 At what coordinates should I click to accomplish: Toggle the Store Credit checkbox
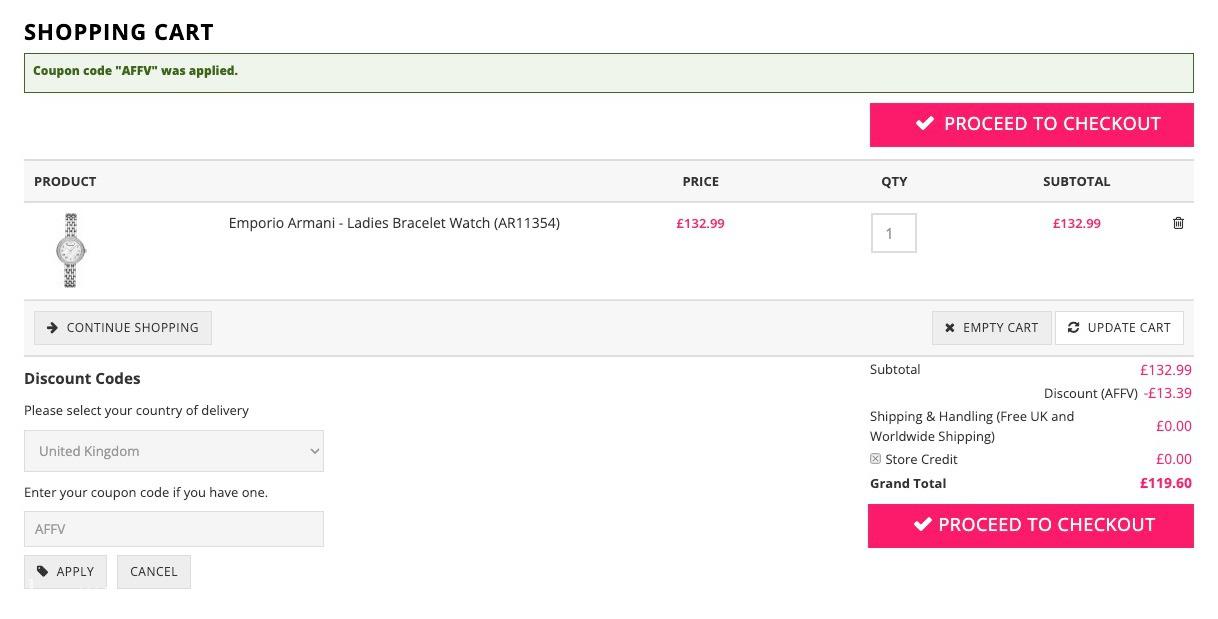pyautogui.click(x=875, y=459)
